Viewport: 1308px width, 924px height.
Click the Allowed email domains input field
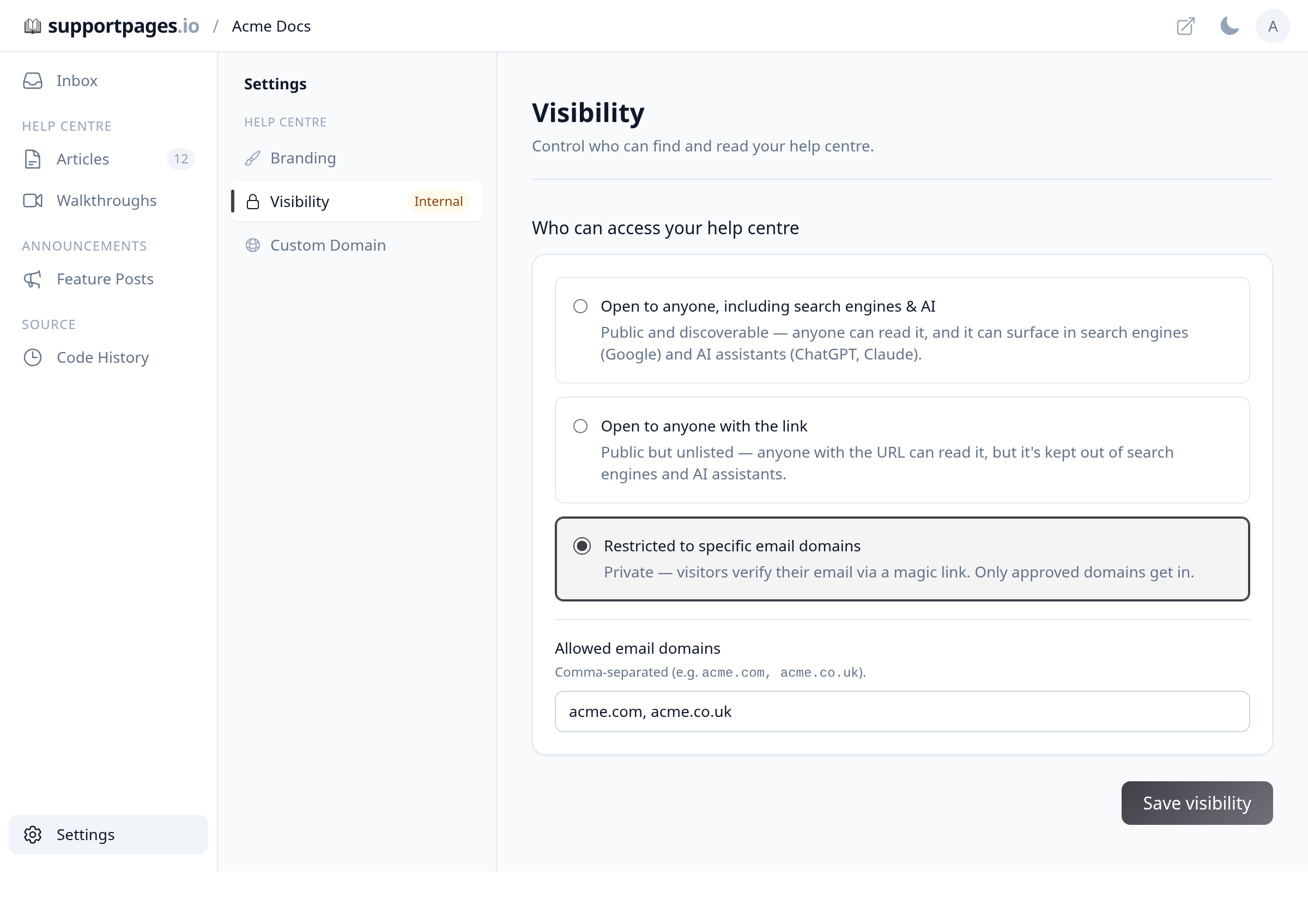902,712
